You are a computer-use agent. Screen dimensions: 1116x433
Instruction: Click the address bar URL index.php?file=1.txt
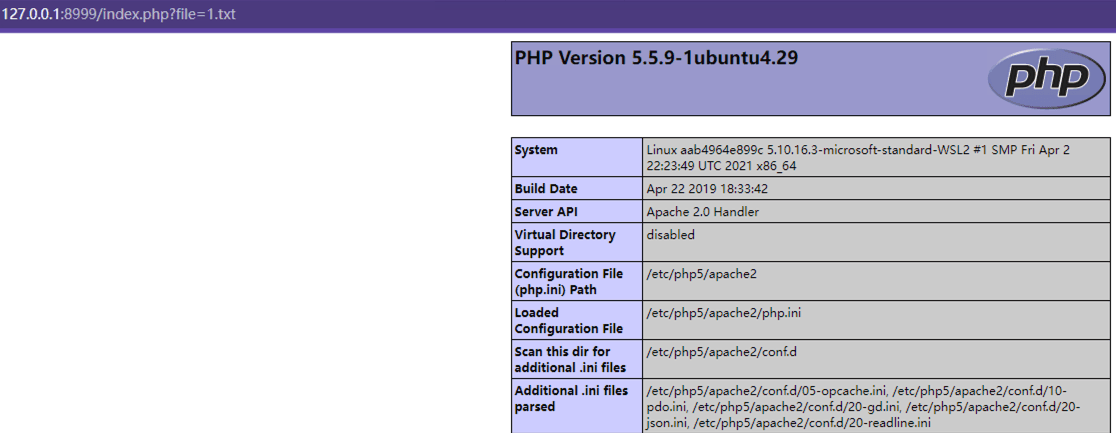coord(118,14)
